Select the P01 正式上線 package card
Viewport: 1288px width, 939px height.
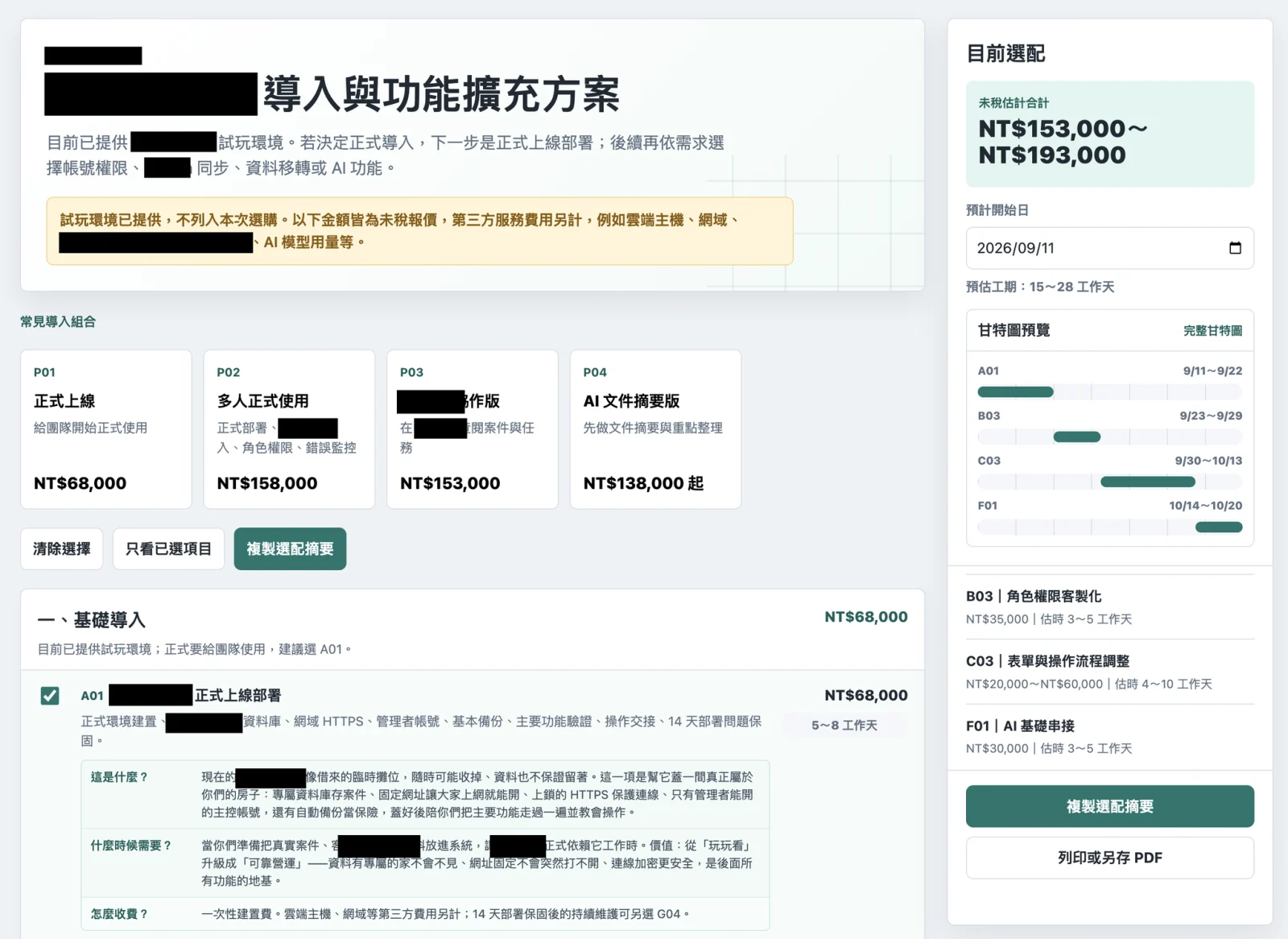106,429
